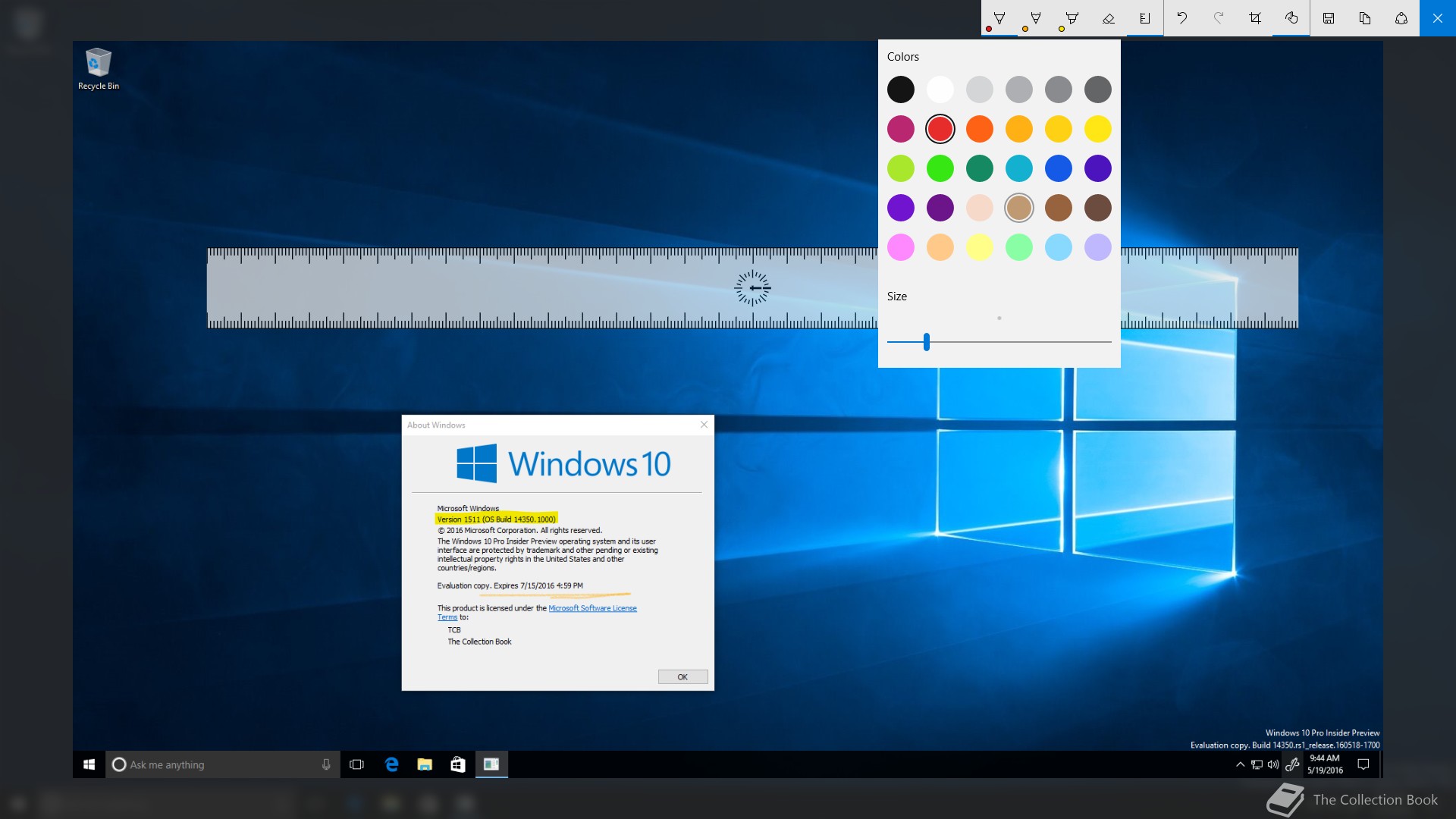Image resolution: width=1456 pixels, height=819 pixels.
Task: Activate the crop tool
Action: [1254, 18]
